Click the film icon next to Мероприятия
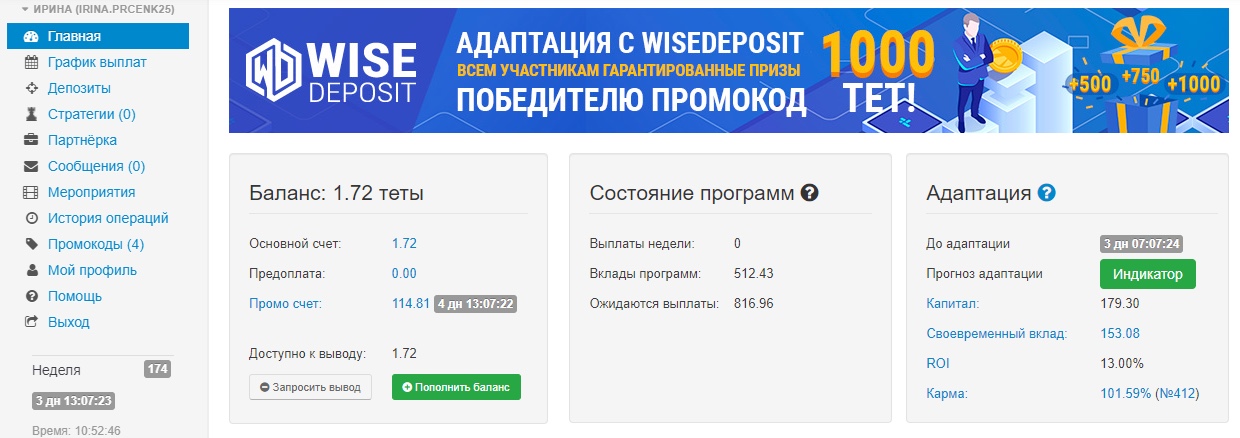 [31, 192]
